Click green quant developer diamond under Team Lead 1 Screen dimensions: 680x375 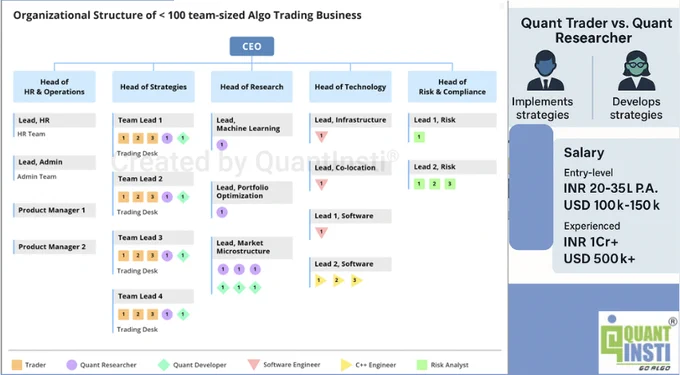[183, 138]
